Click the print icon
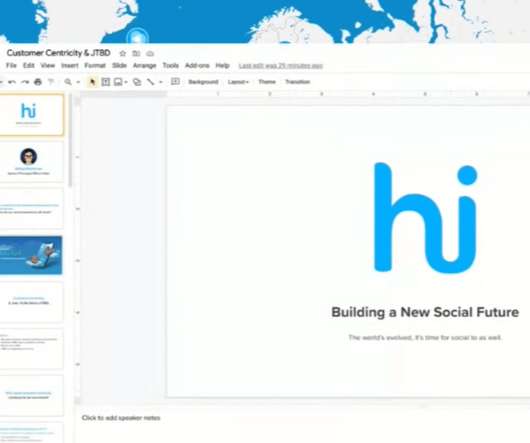This screenshot has width=530, height=443. [x=38, y=82]
